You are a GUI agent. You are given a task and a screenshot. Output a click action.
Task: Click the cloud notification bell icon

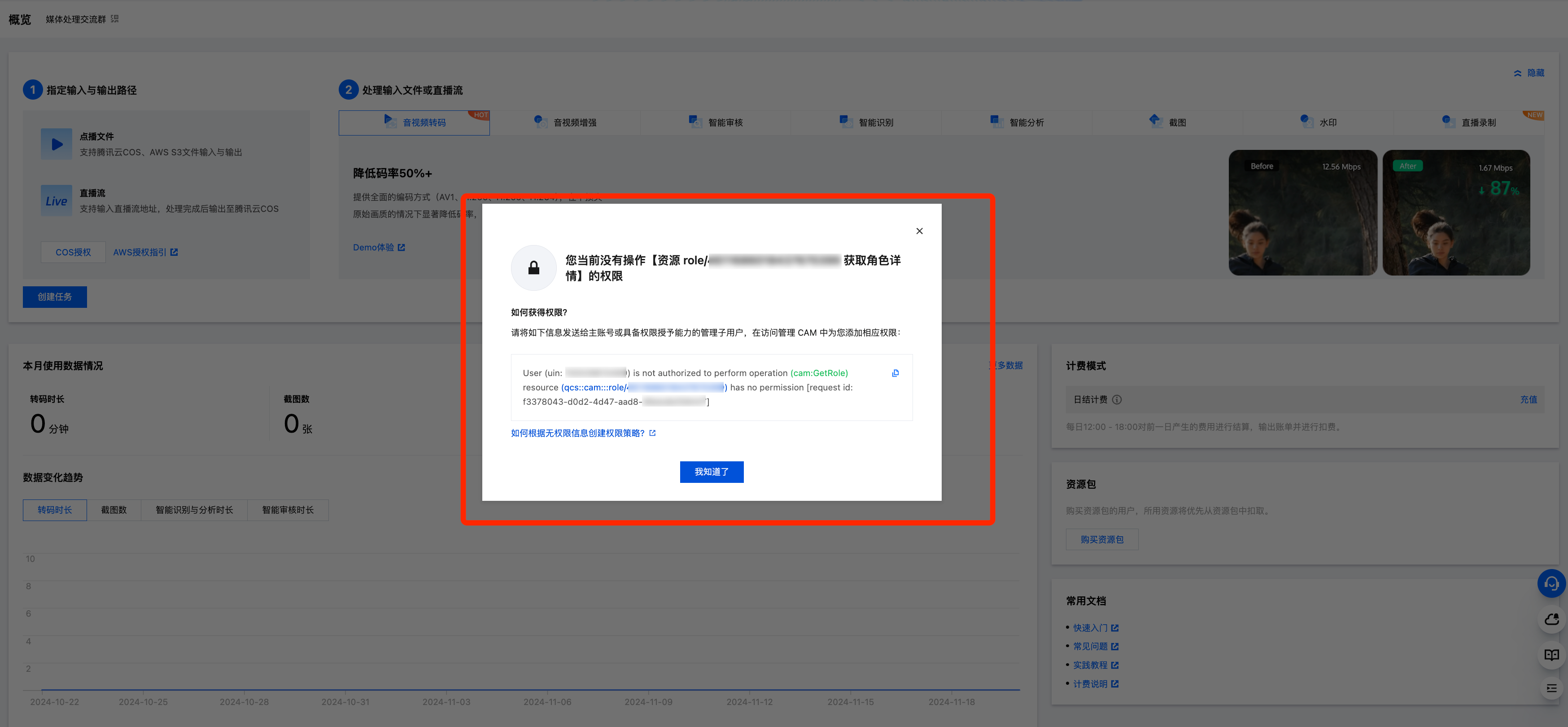point(1551,619)
